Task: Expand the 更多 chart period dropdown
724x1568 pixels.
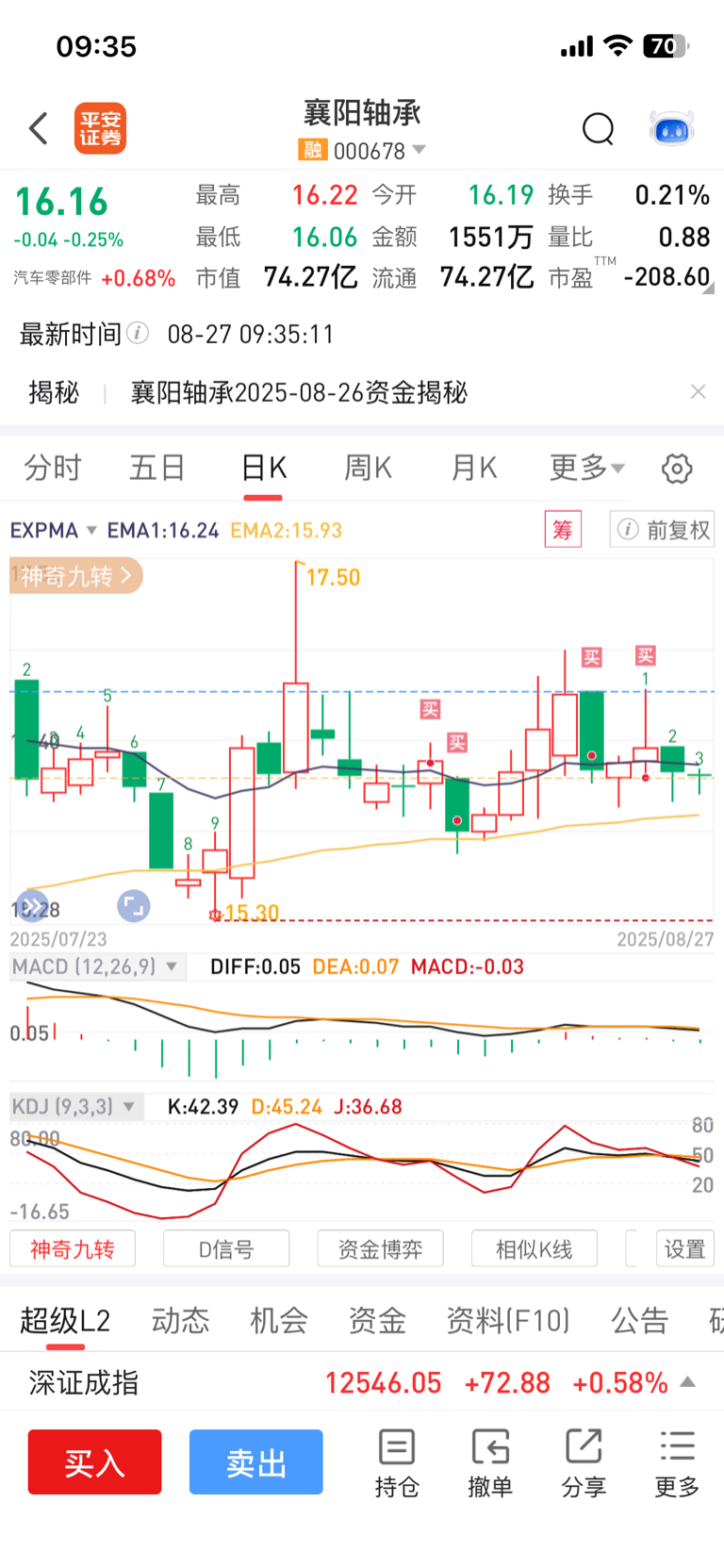Action: (x=586, y=468)
